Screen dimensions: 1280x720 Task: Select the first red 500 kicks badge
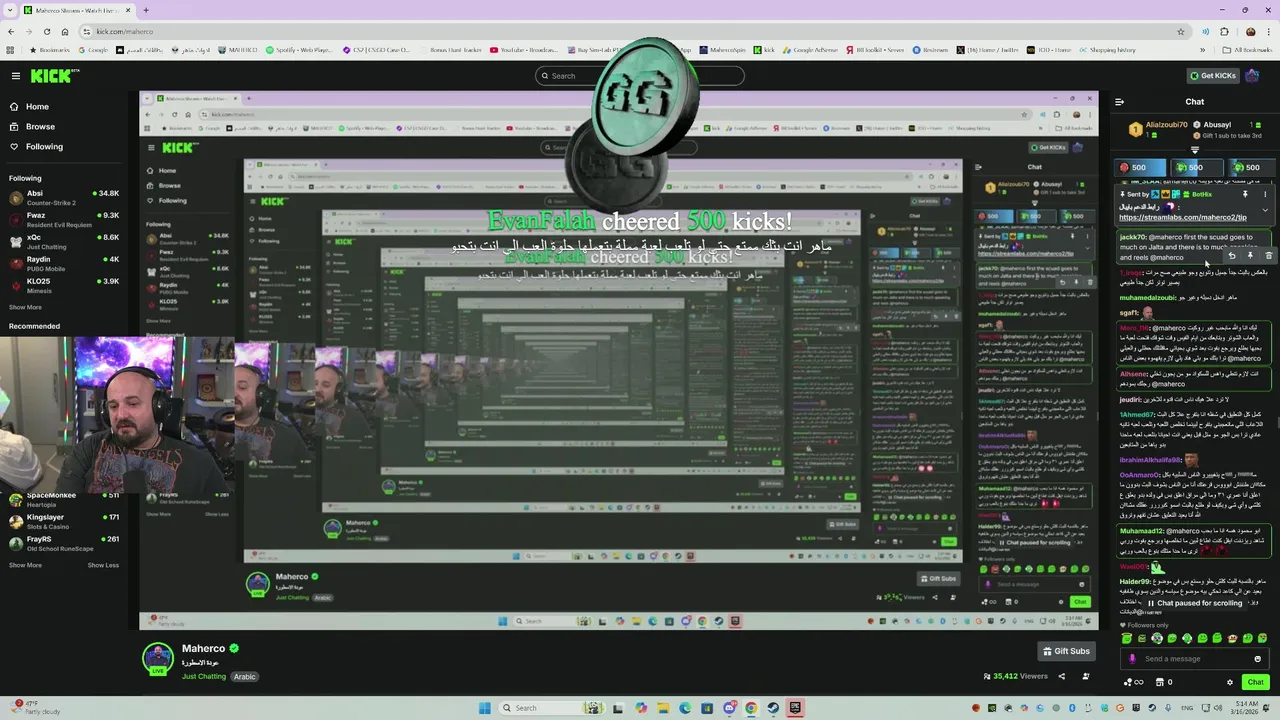1141,168
